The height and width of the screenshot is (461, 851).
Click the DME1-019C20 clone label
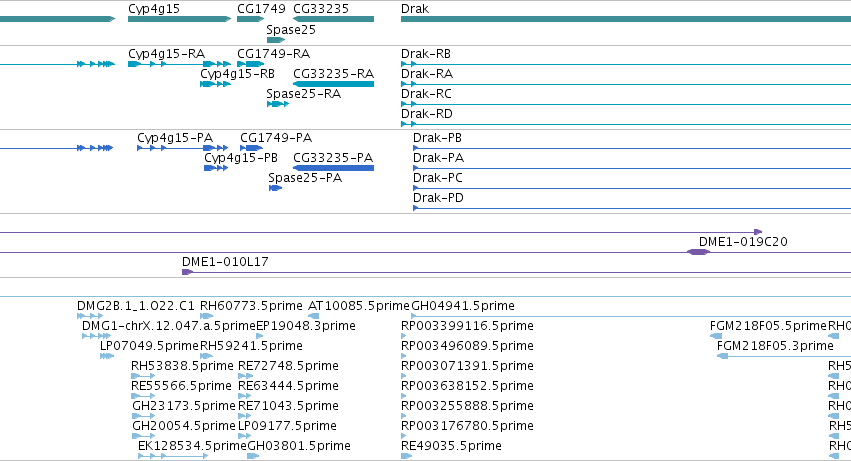743,242
